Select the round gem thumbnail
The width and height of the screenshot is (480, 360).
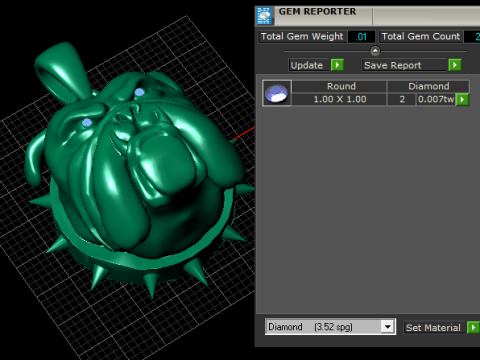pos(277,93)
